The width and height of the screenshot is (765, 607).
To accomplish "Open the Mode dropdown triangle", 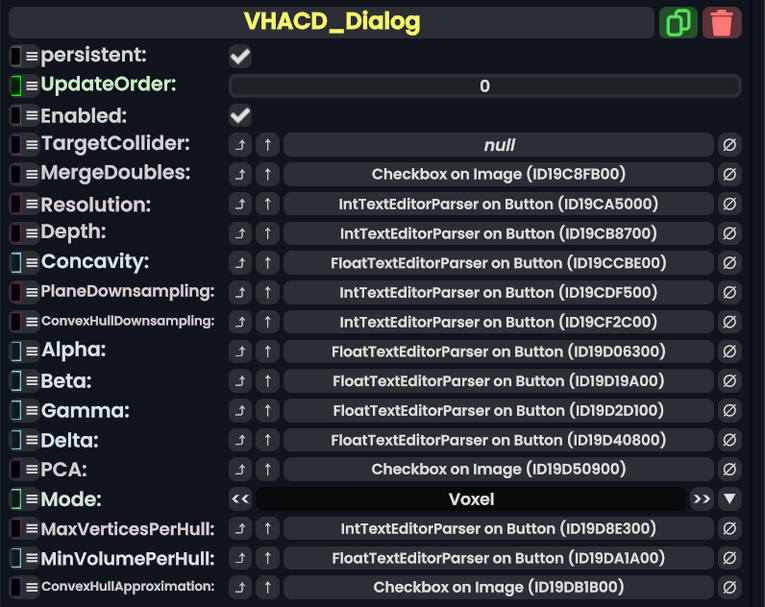I will pyautogui.click(x=729, y=499).
